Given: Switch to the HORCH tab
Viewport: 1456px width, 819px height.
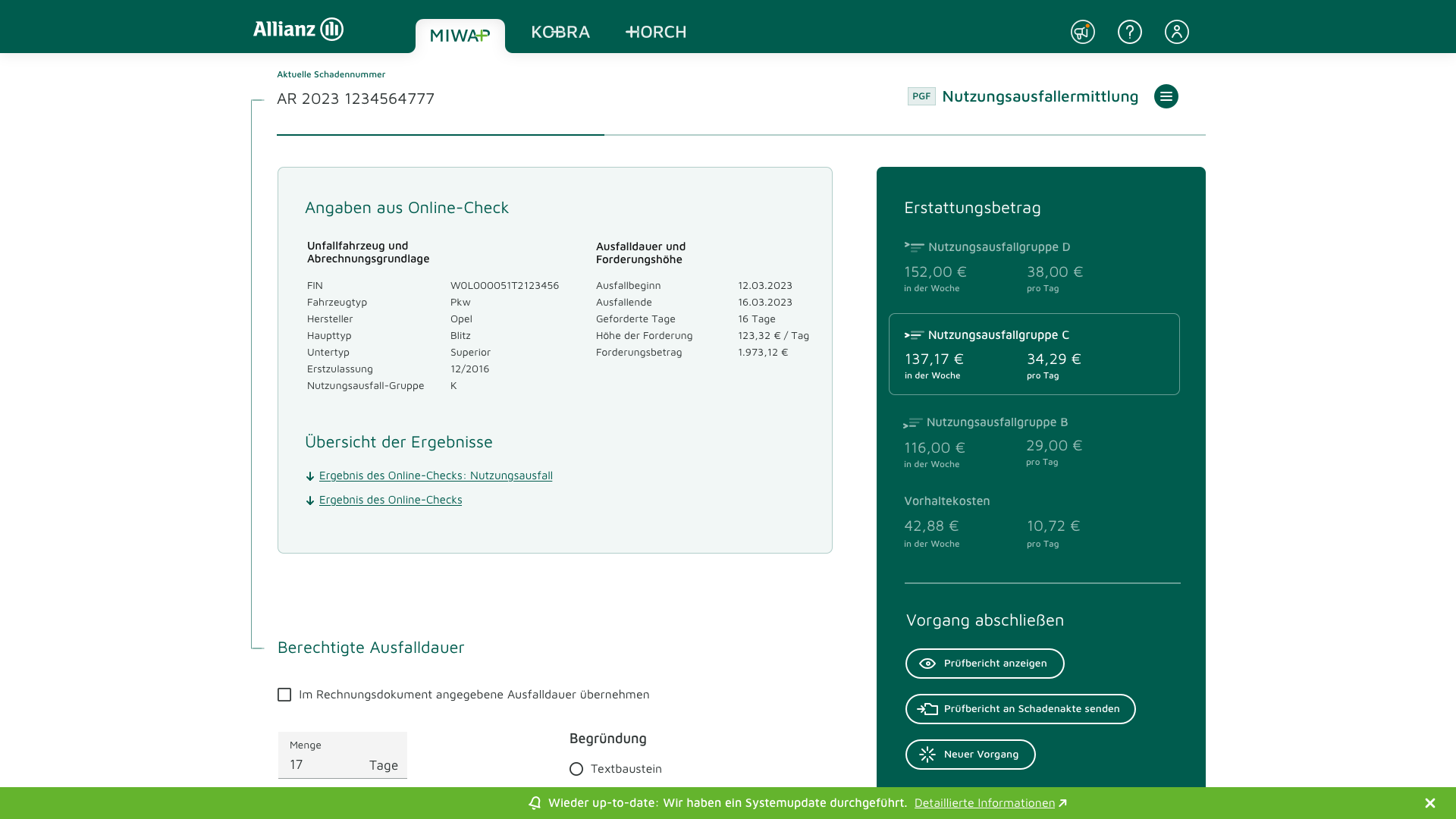Looking at the screenshot, I should pos(656,33).
